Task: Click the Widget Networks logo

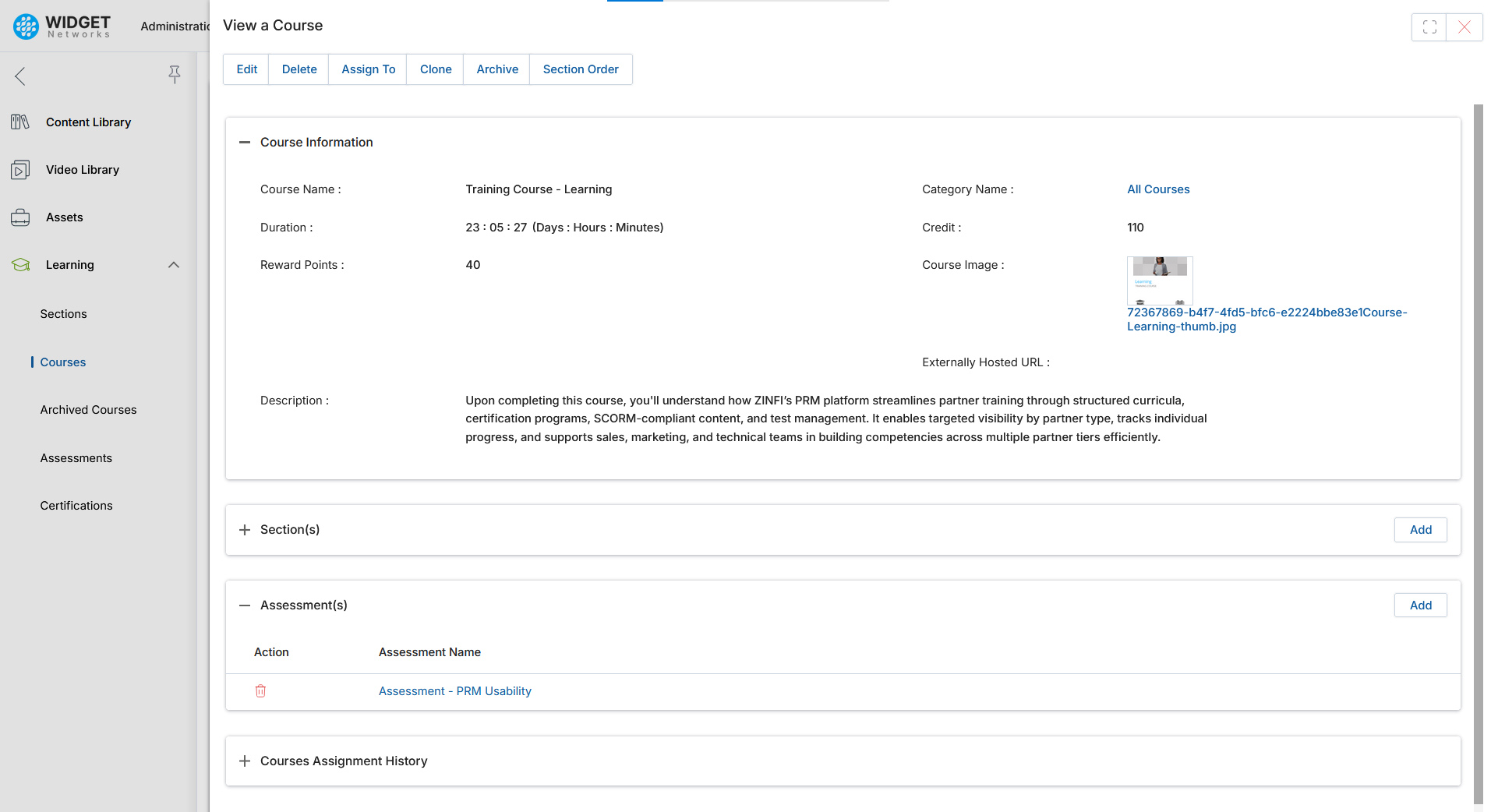Action: (62, 26)
